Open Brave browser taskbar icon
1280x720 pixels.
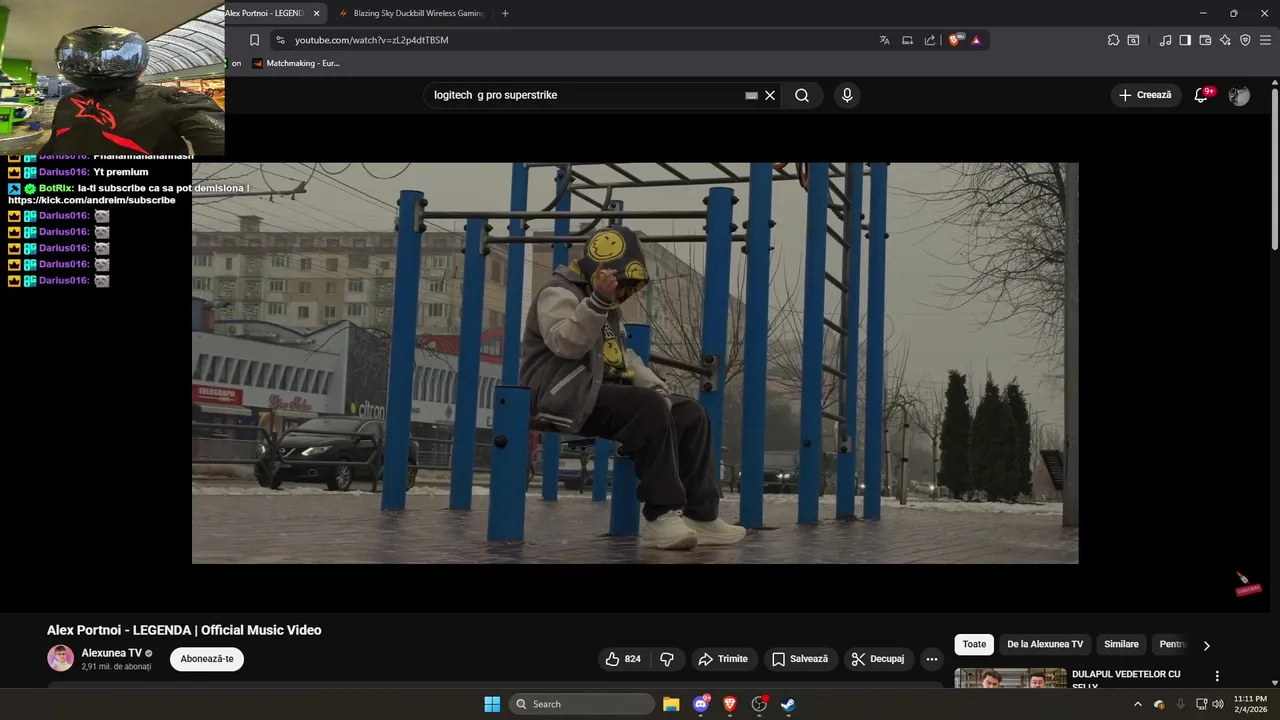(x=730, y=704)
